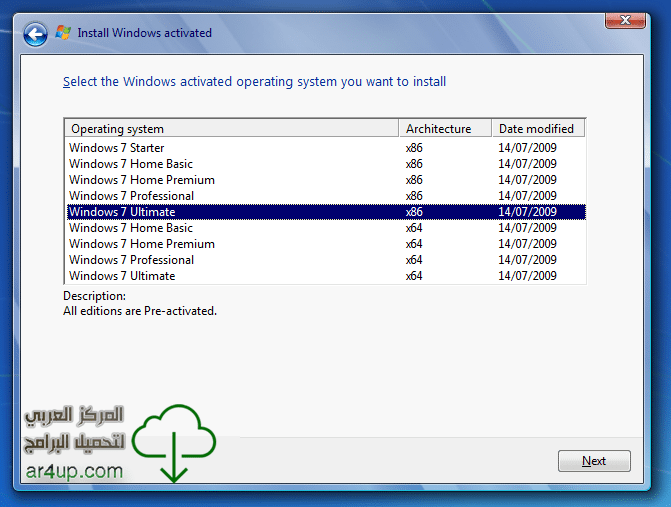Click 'All editions are Pre-activated.' text
Viewport: 671px width, 507px height.
pos(140,311)
